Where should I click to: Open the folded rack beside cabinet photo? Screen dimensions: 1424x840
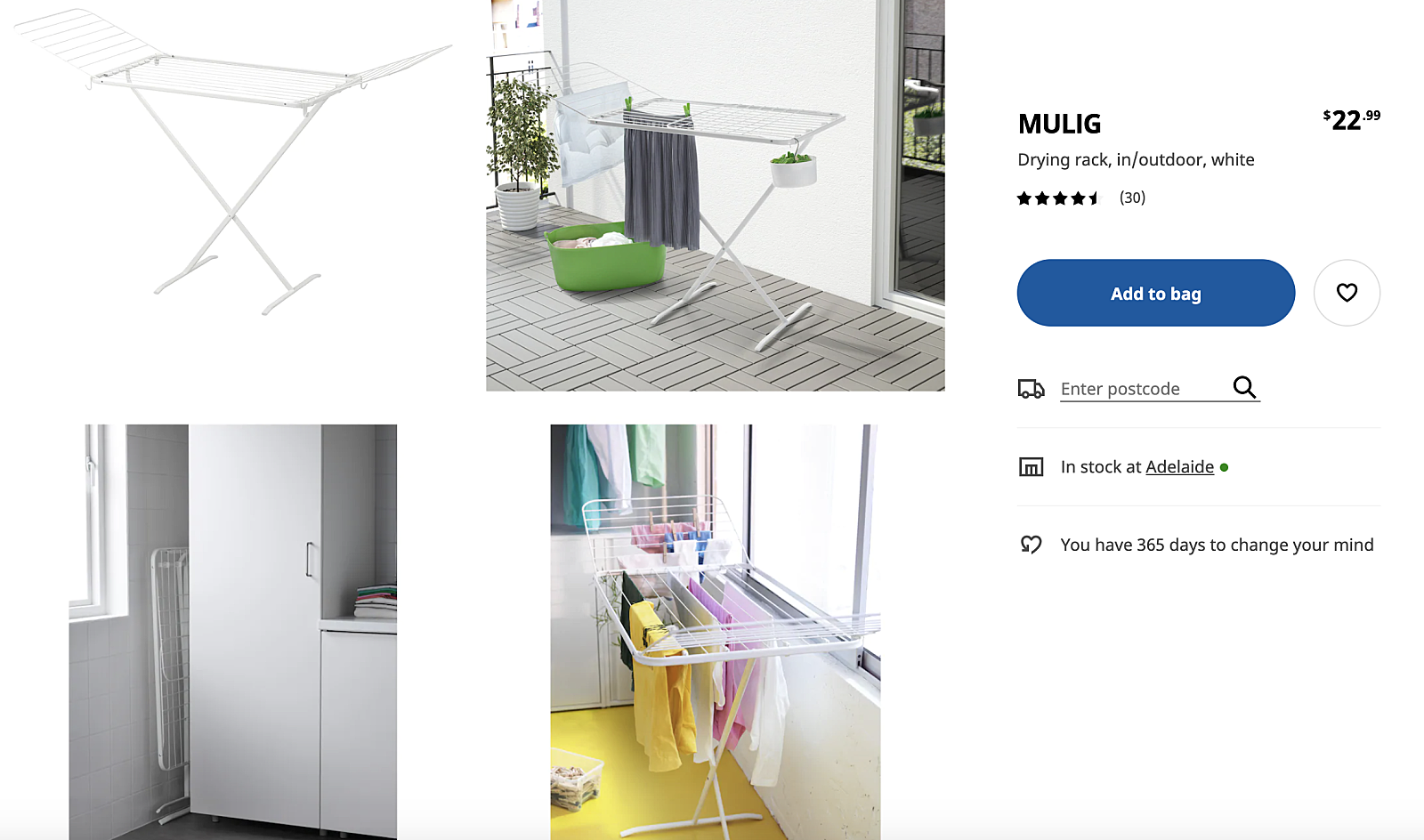point(233,632)
